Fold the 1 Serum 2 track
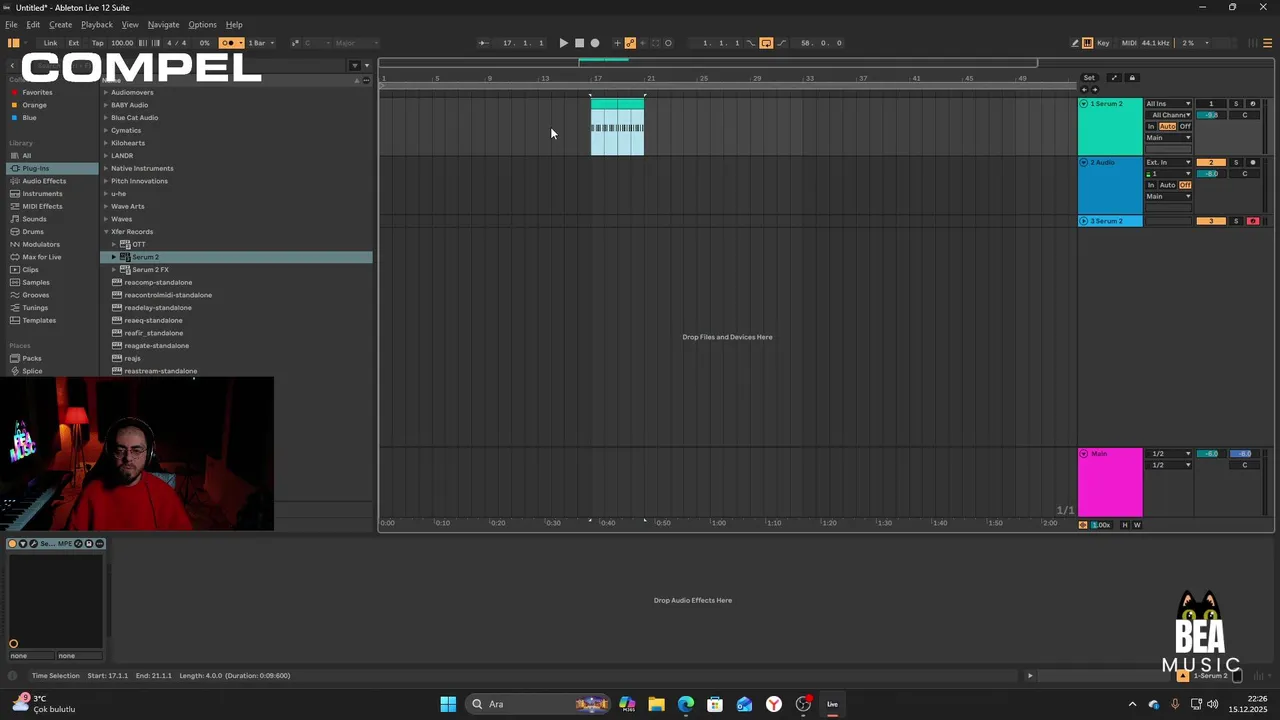 coord(1083,104)
